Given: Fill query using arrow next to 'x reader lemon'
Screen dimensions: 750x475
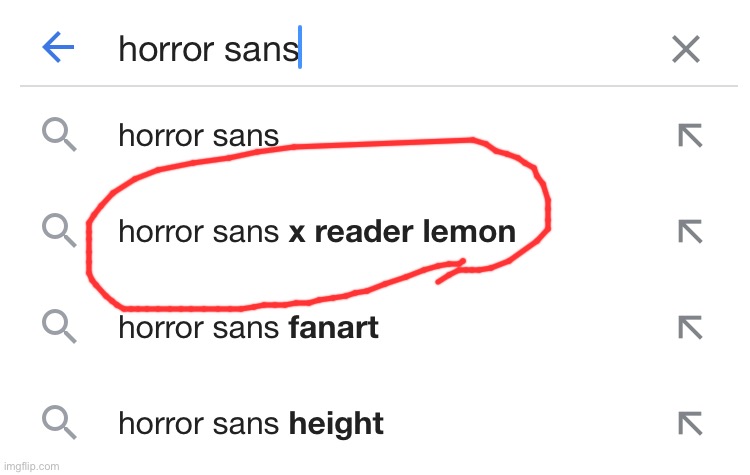Looking at the screenshot, I should pyautogui.click(x=690, y=232).
